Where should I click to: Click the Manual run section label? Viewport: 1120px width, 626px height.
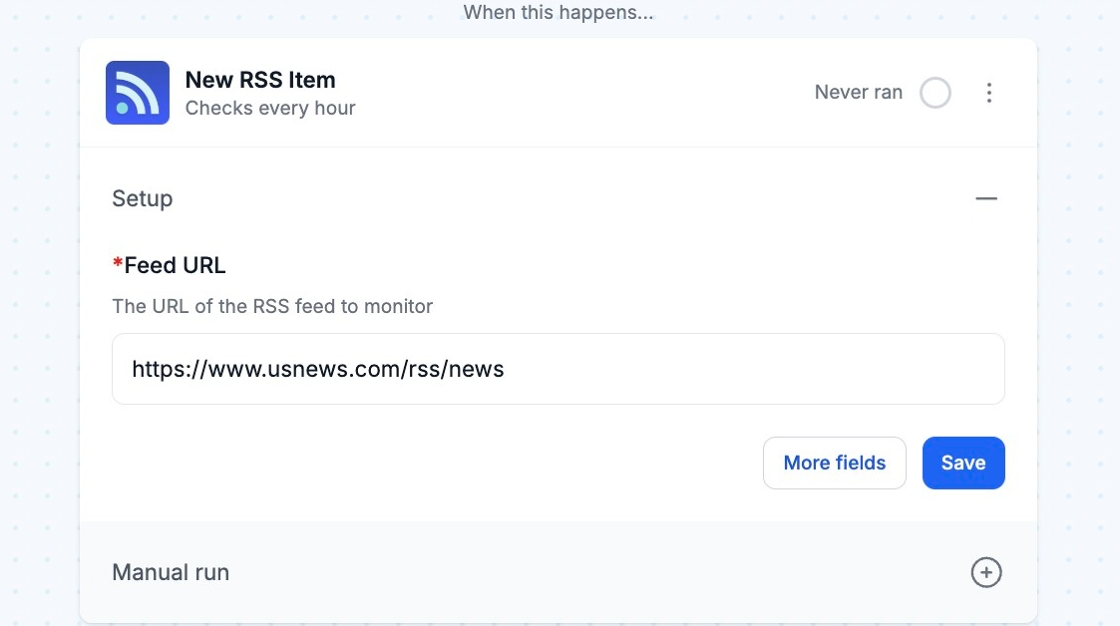pyautogui.click(x=170, y=572)
